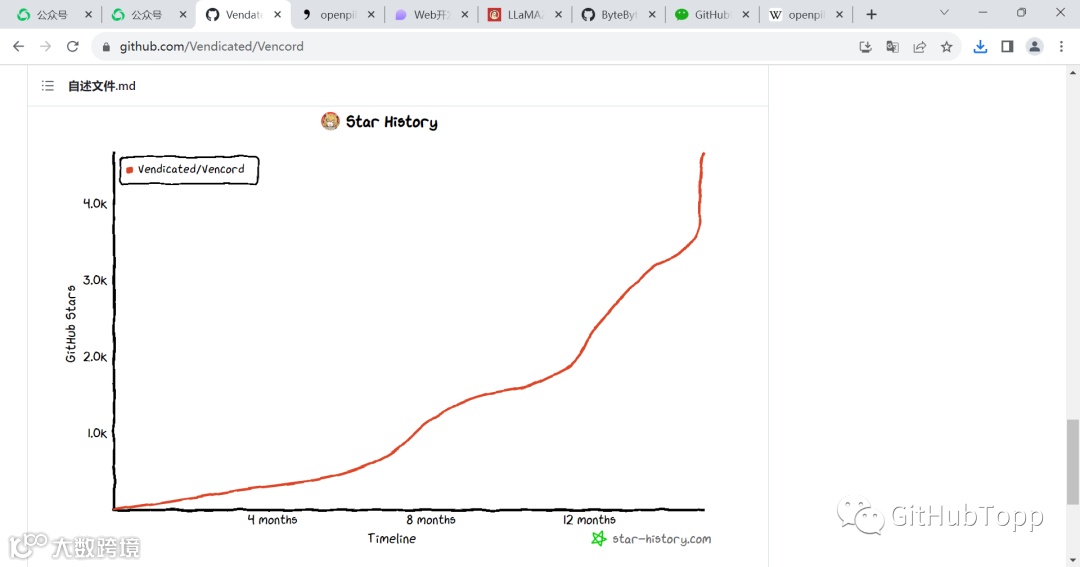
Task: Select the Vendicated Vencord GitHub tab
Action: coord(243,14)
